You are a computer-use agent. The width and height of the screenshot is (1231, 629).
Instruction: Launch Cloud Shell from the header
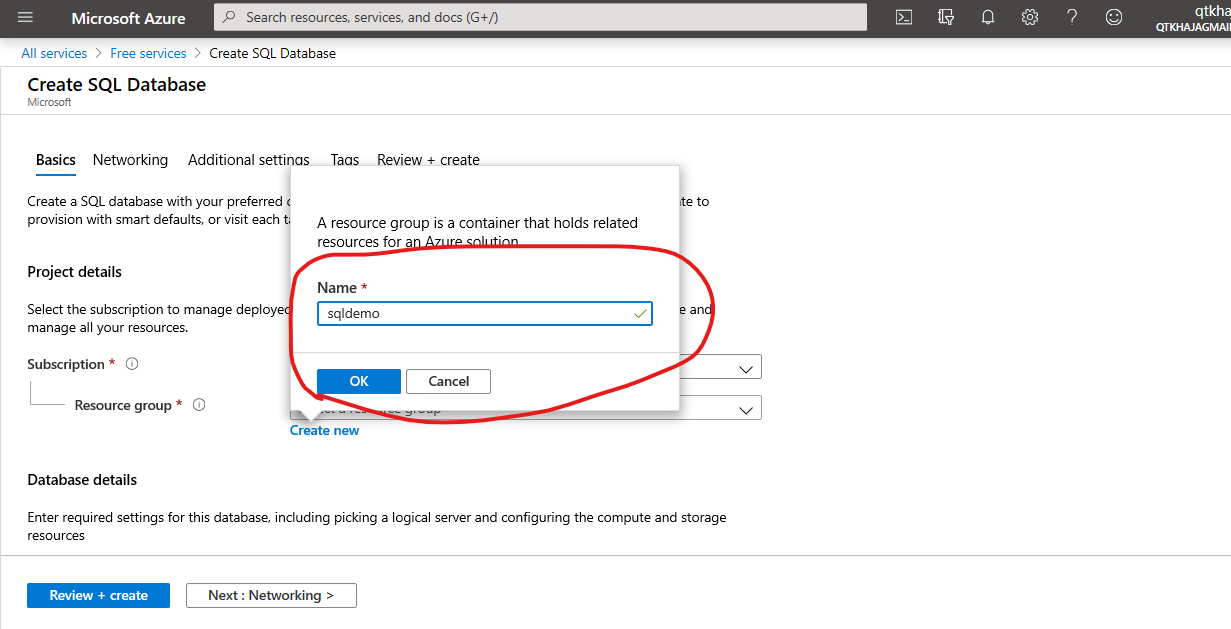[x=903, y=17]
